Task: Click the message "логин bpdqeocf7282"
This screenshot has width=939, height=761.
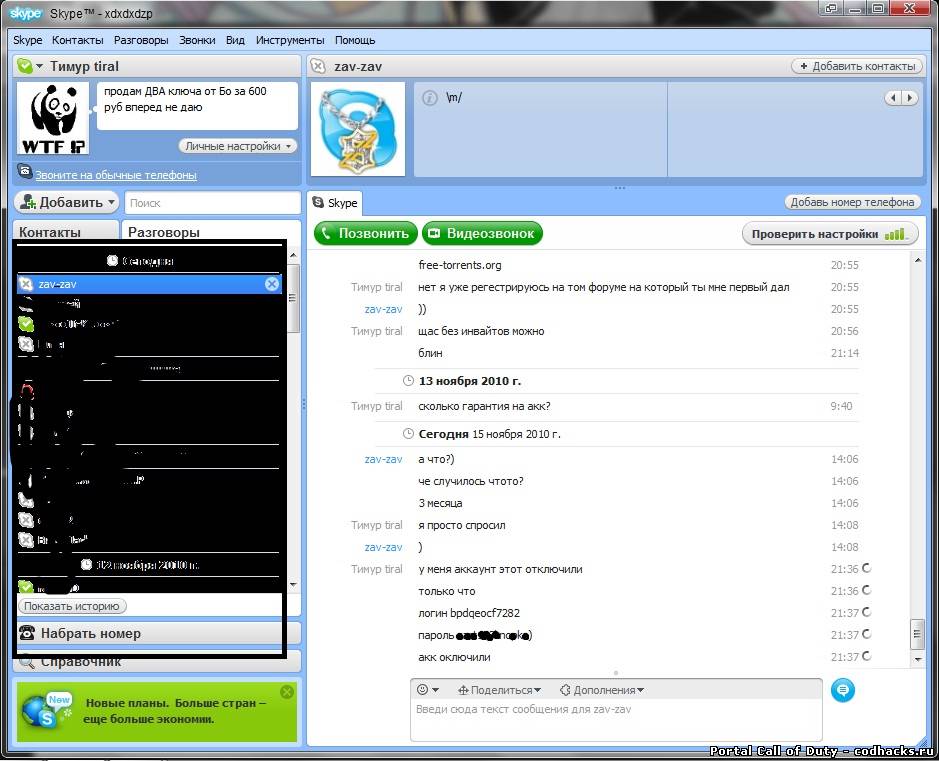Action: coord(469,613)
